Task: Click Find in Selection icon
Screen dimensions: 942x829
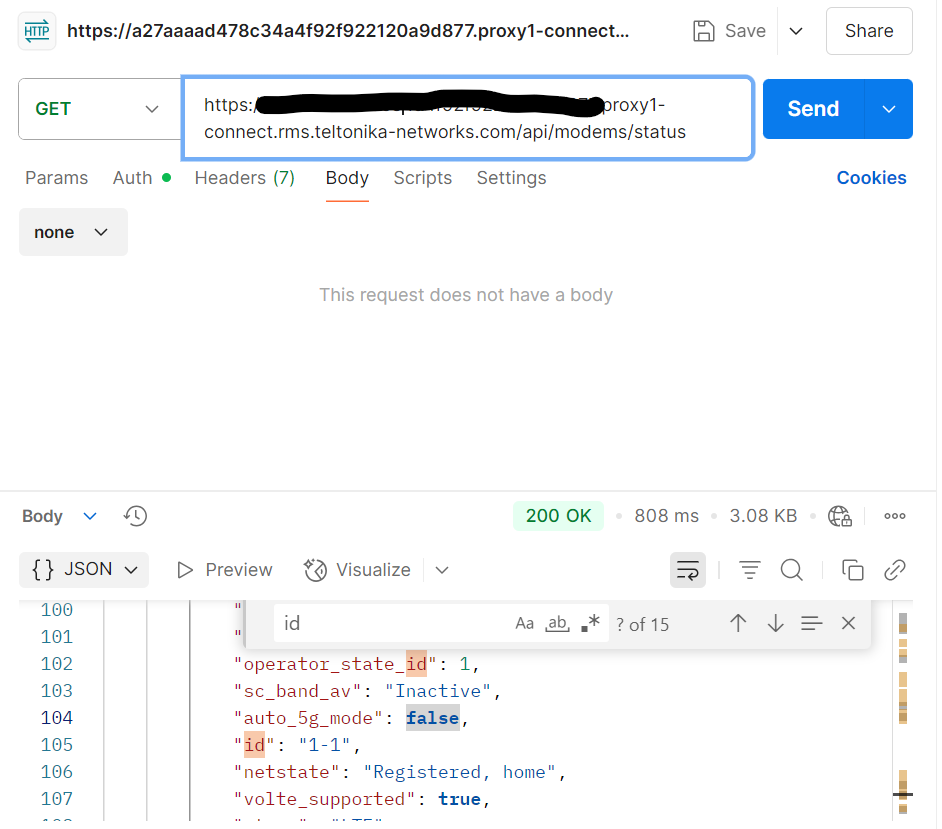Action: [x=812, y=624]
